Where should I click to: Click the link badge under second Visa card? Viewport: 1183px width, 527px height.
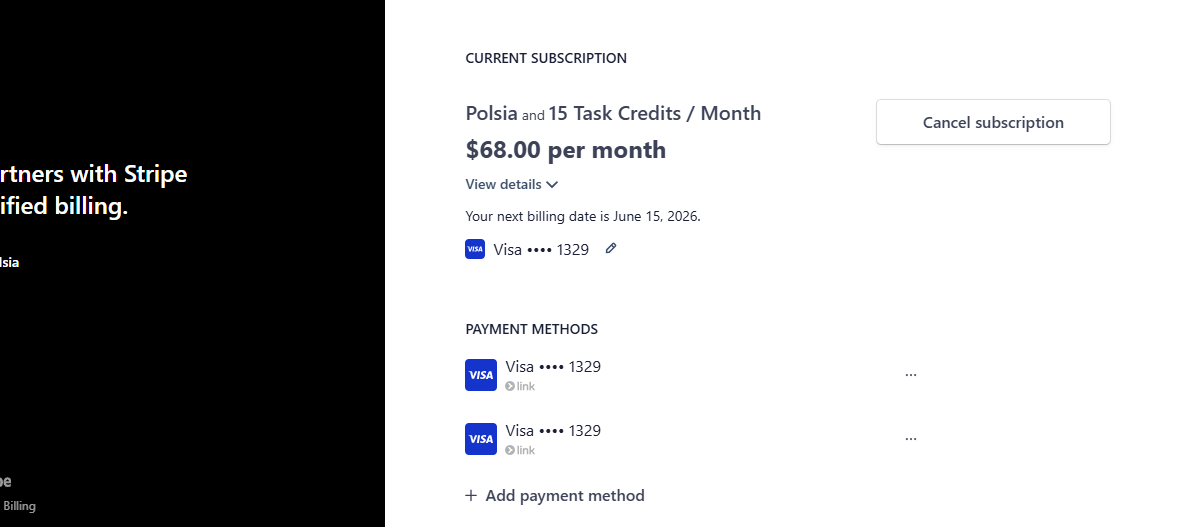[x=520, y=450]
